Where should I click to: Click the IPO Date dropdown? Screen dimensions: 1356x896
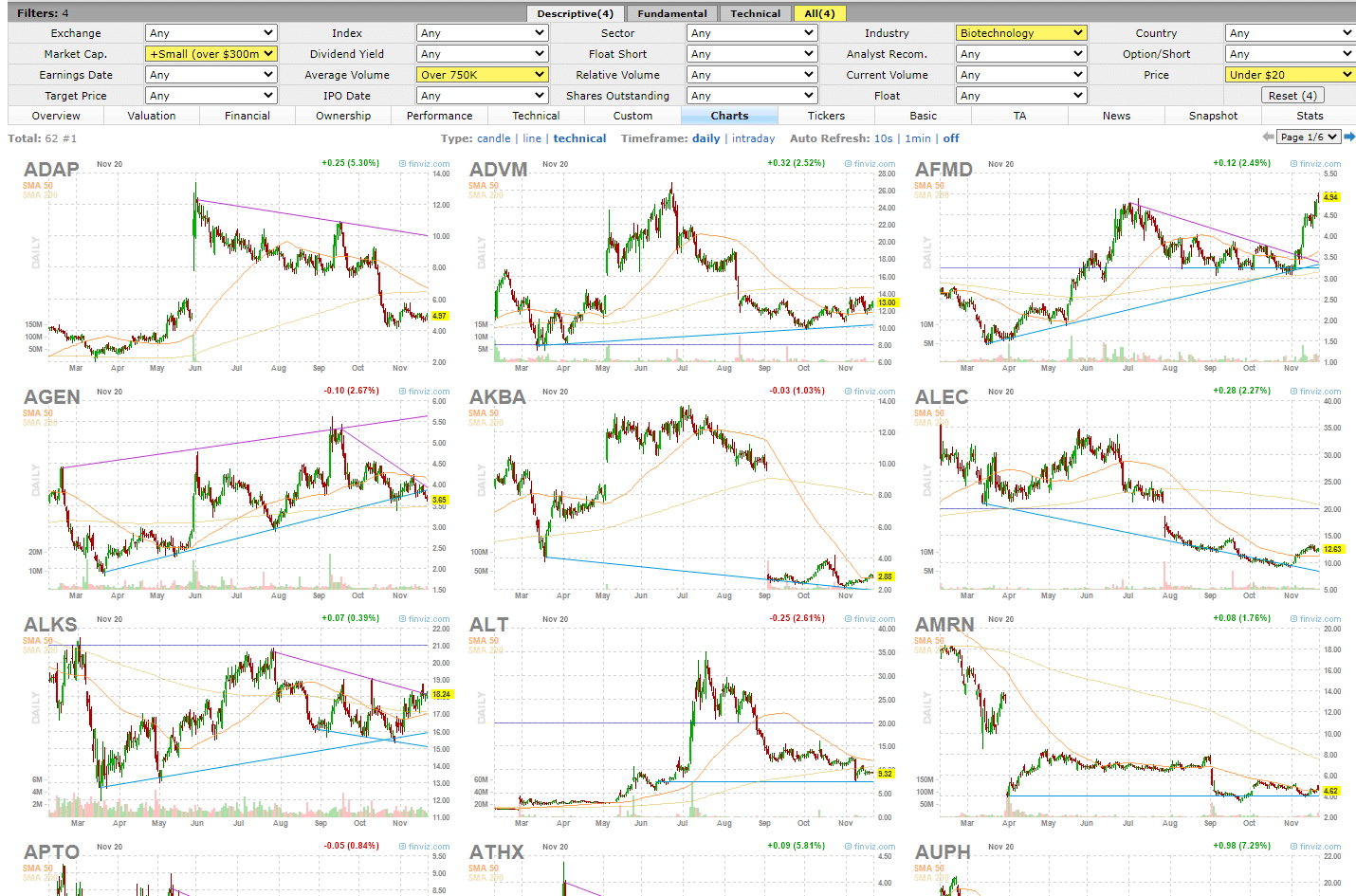coord(482,96)
